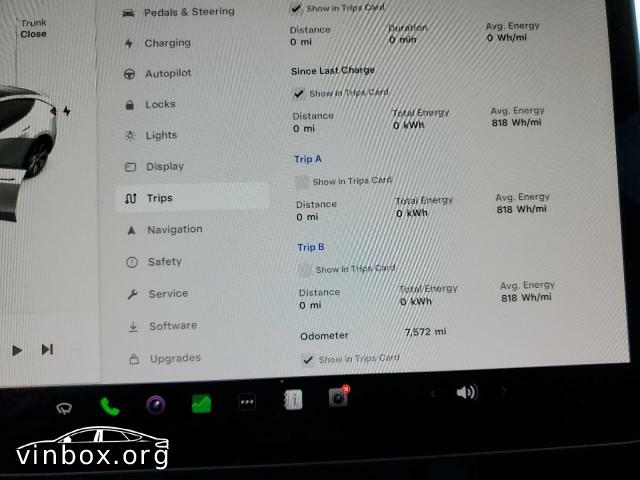Uncheck Since Last Charge Show in Trips Card

[x=298, y=94]
